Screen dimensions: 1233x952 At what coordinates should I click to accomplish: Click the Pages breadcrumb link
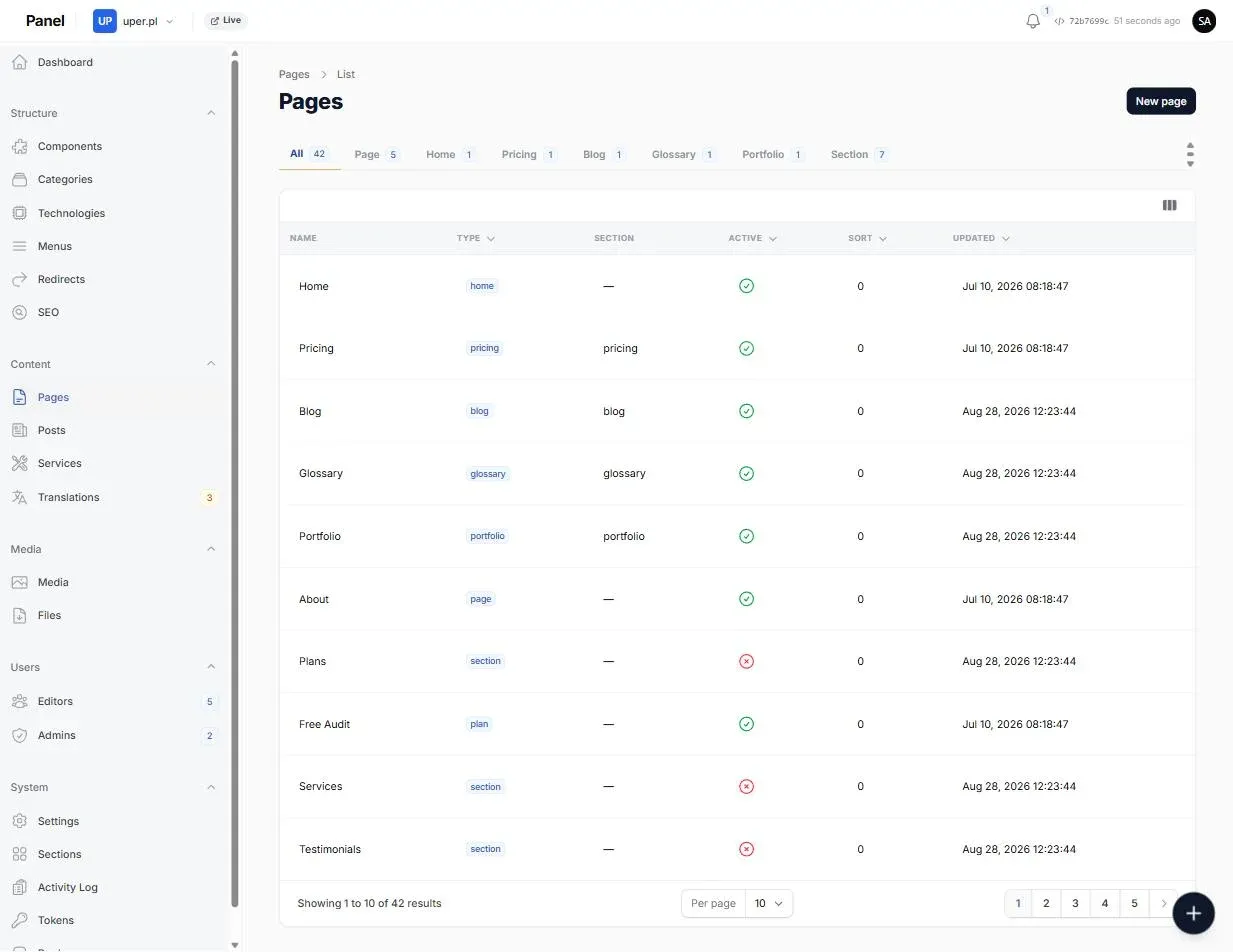click(294, 74)
